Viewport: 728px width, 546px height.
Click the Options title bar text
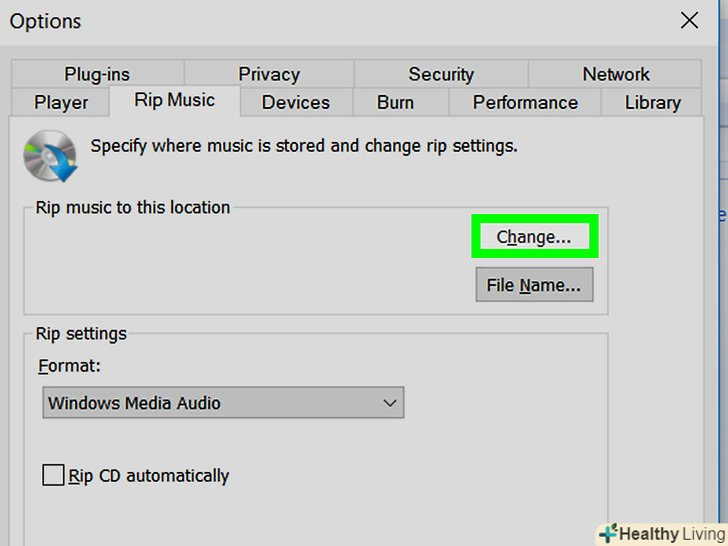pos(46,21)
